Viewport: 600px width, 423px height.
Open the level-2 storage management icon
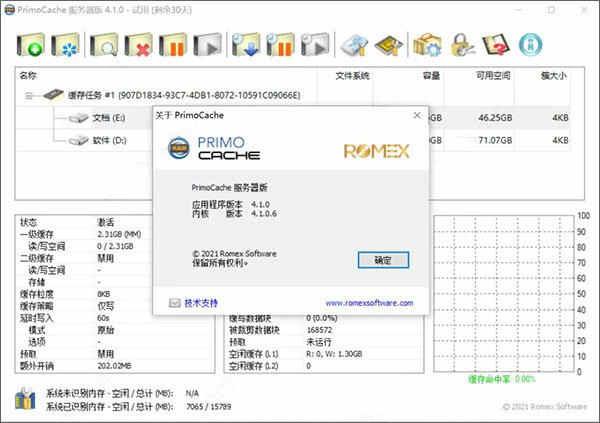(354, 45)
